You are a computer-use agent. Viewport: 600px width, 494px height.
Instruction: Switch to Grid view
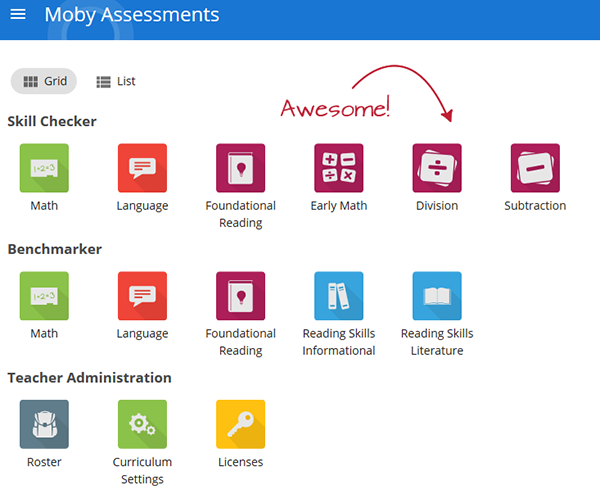coord(44,81)
